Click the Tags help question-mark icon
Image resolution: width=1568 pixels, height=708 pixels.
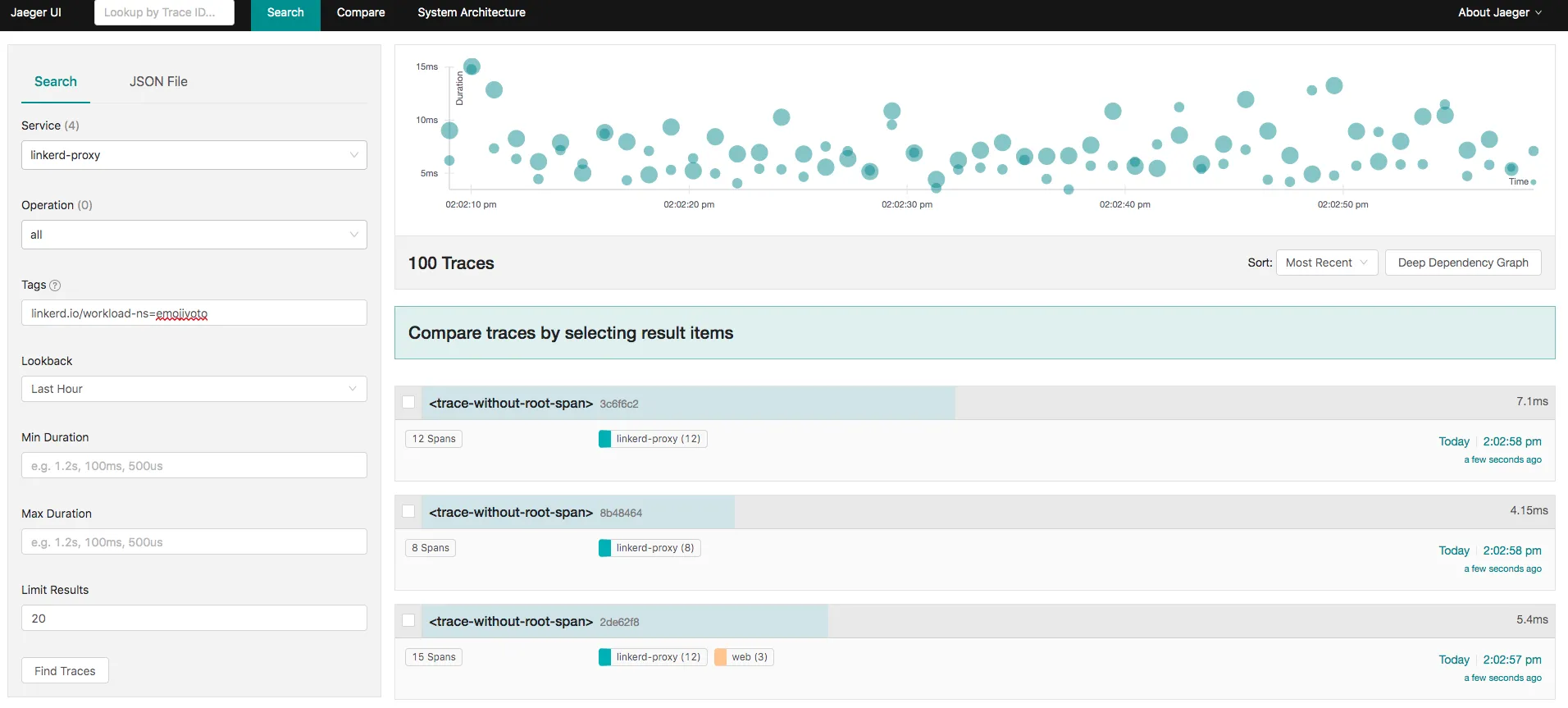55,285
